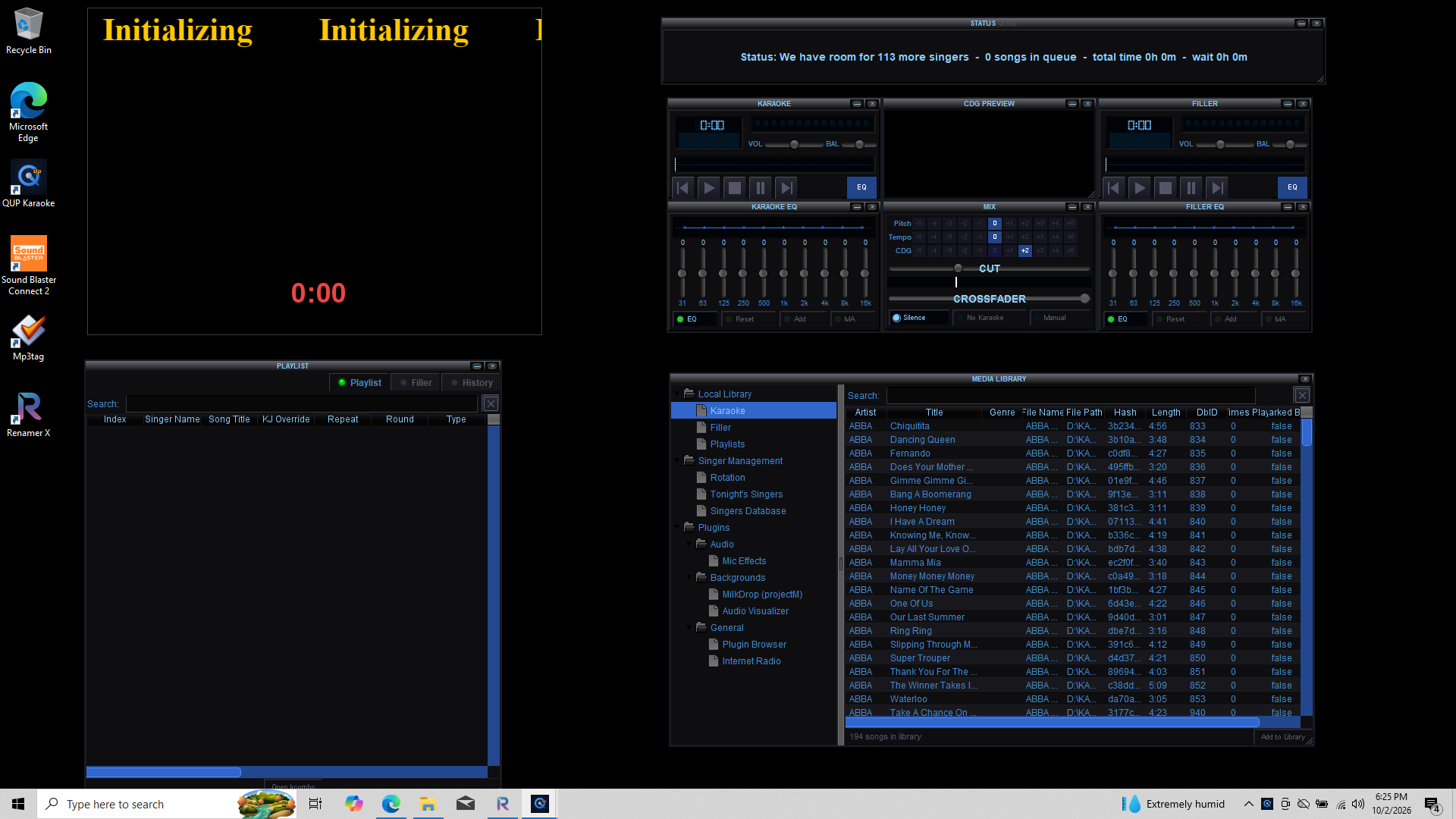Toggle the EQ enable in Filler EQ
This screenshot has height=819, width=1456.
(1125, 319)
